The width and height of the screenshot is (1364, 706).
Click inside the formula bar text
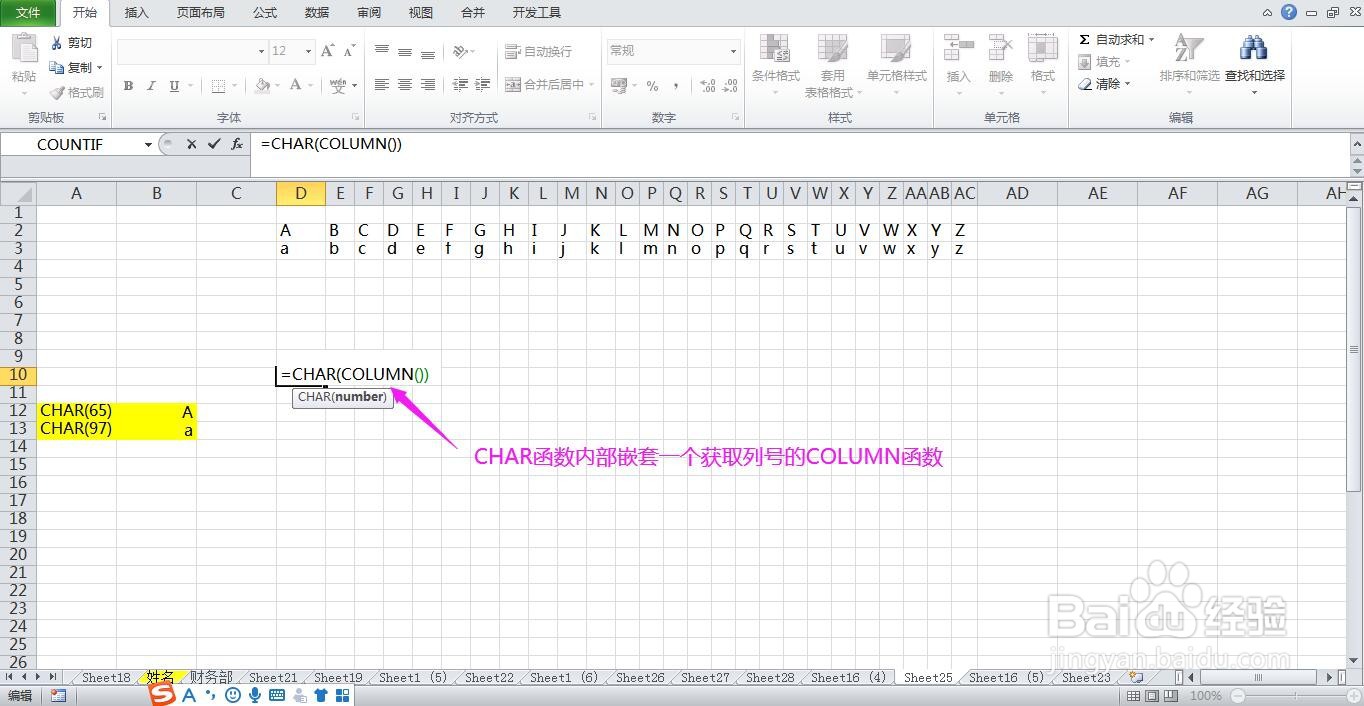tap(331, 143)
